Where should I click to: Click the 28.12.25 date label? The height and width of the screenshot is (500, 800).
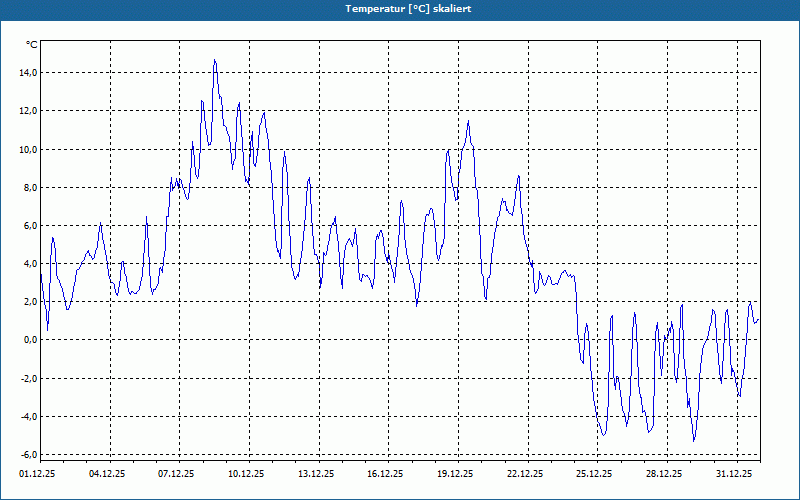[x=664, y=474]
